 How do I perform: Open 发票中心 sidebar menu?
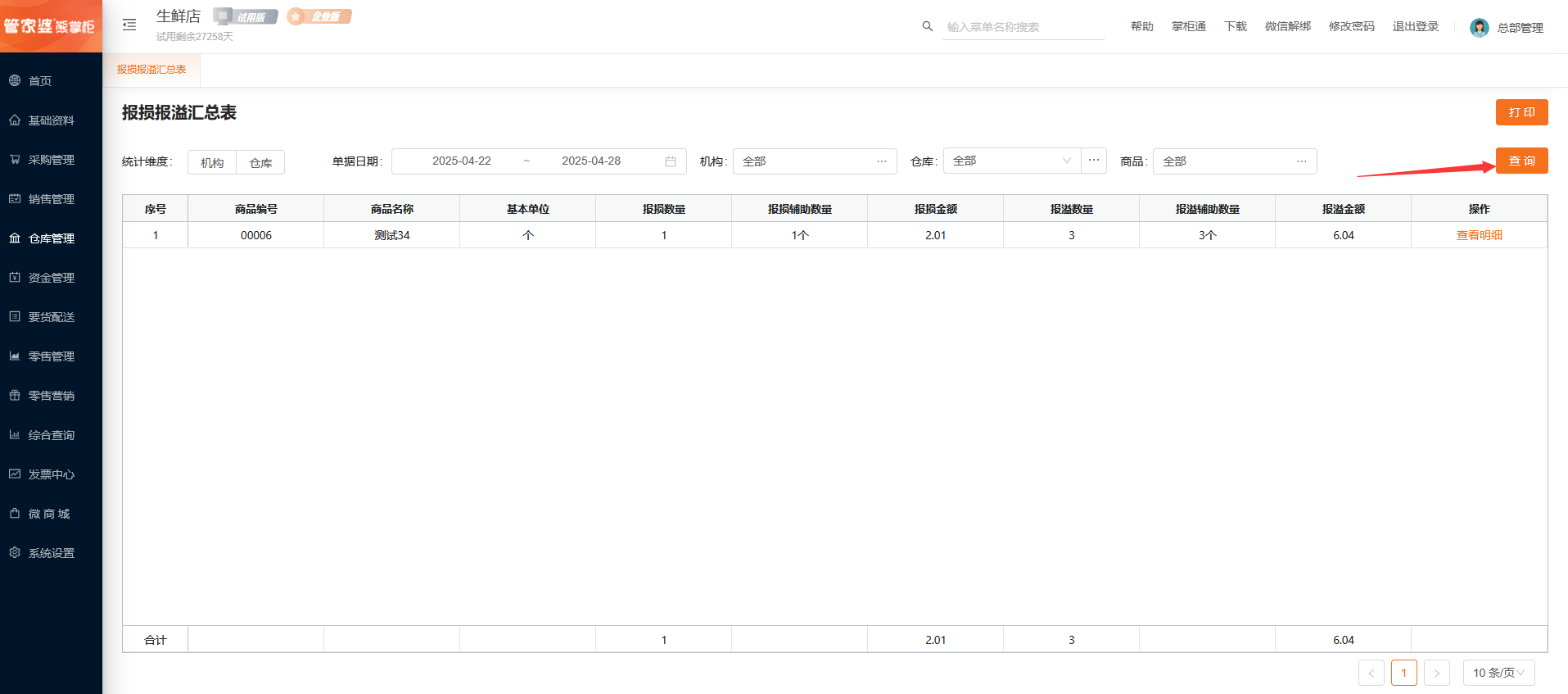pos(51,474)
